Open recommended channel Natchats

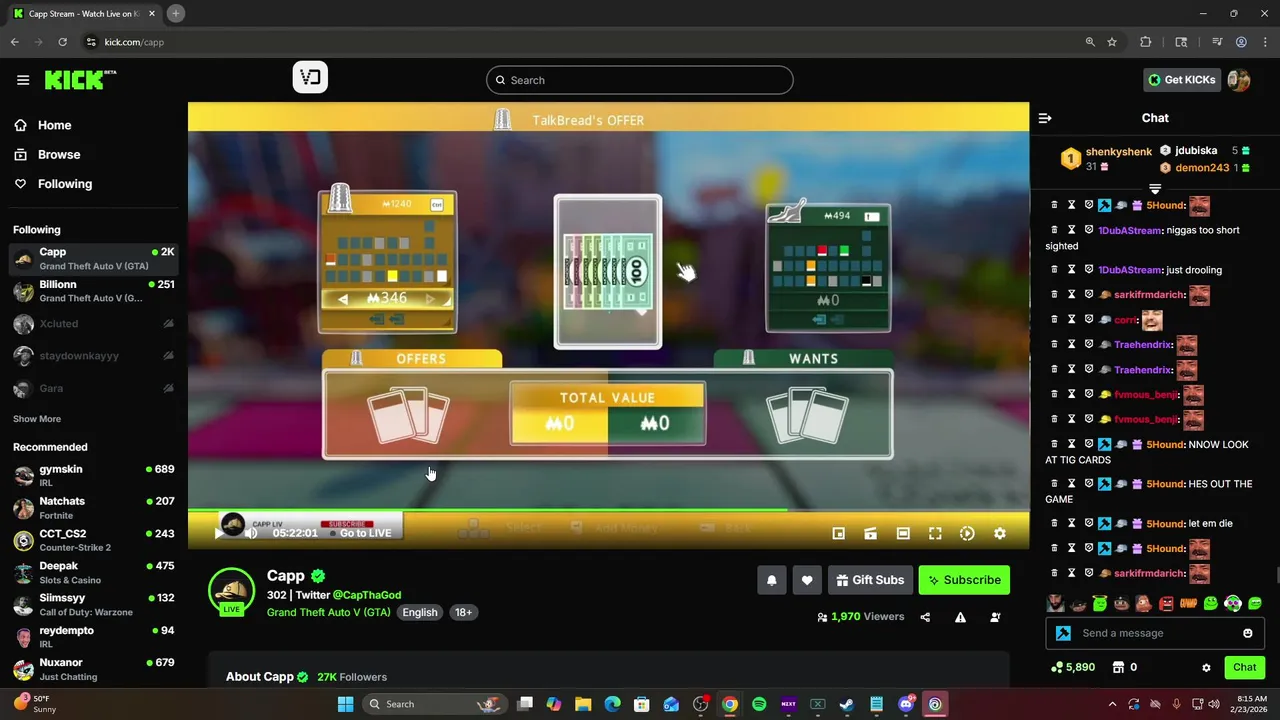pos(94,507)
